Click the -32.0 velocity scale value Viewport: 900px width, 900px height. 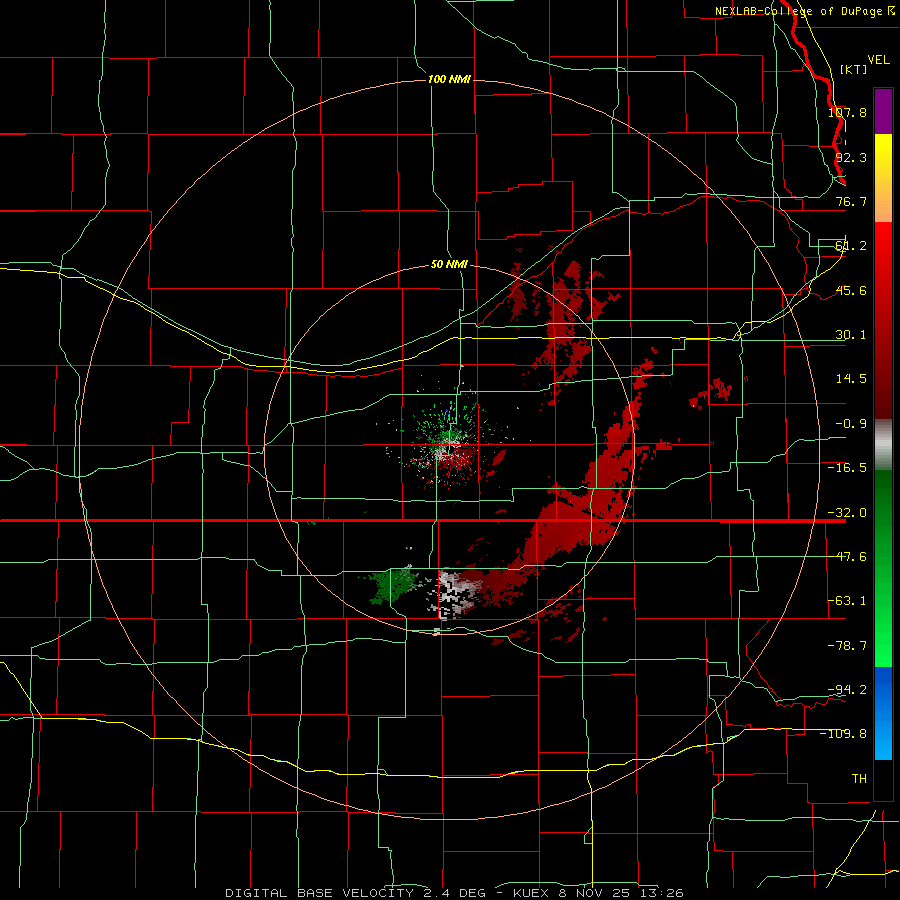[x=847, y=513]
